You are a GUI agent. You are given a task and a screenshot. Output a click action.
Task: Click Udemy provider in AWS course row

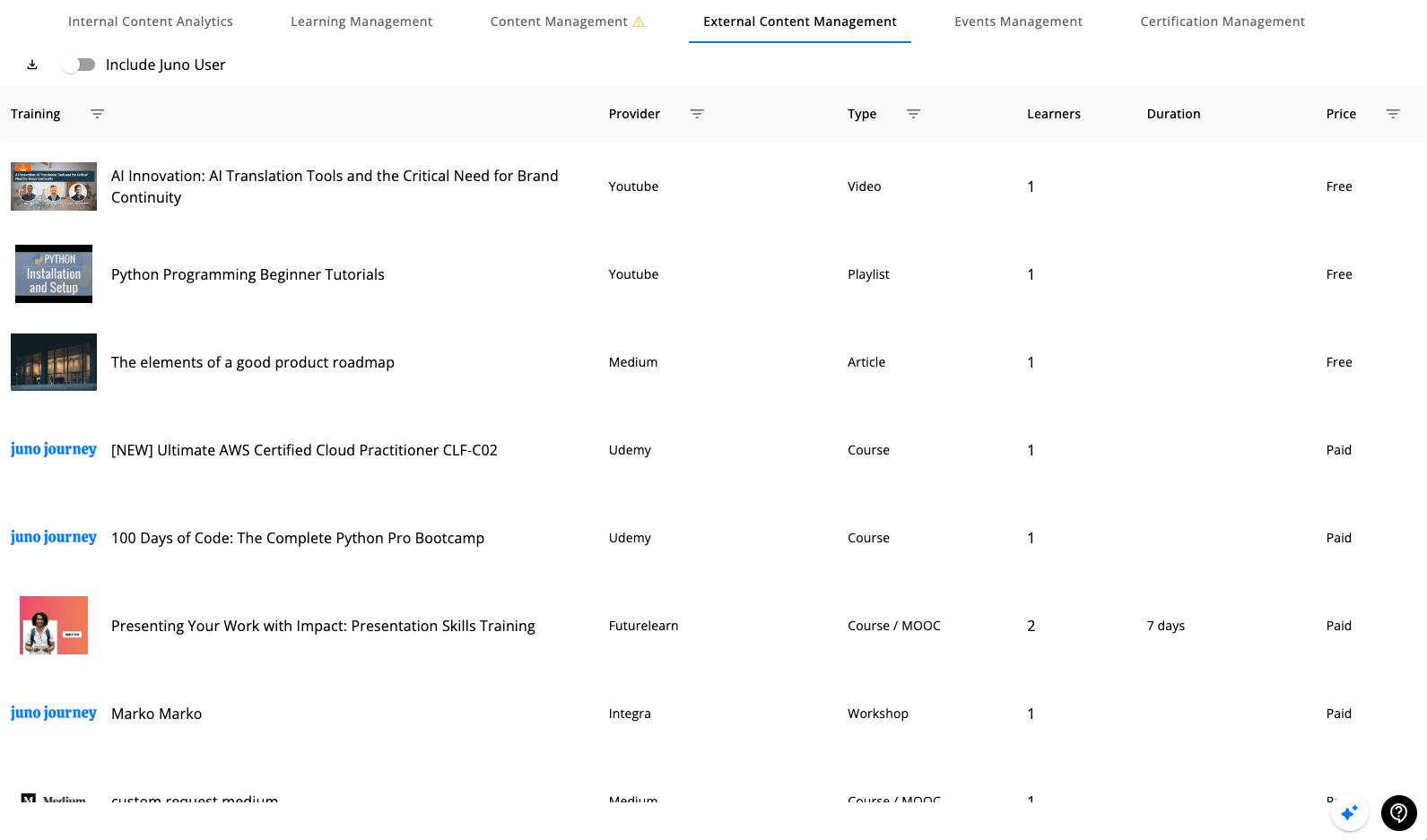pyautogui.click(x=630, y=450)
